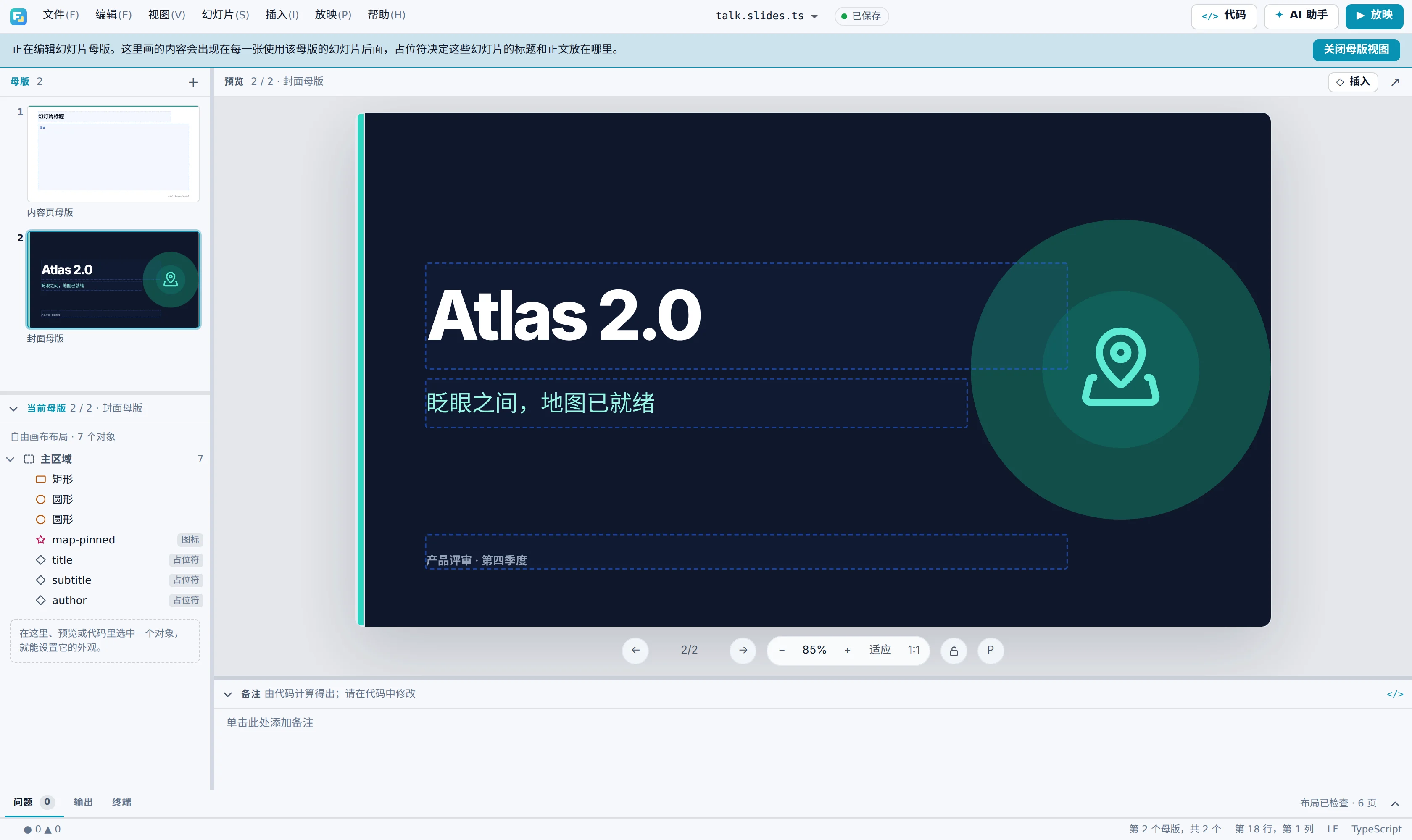Switch to the 问题 tab
Screen dimensions: 1412x840
click(x=34, y=802)
